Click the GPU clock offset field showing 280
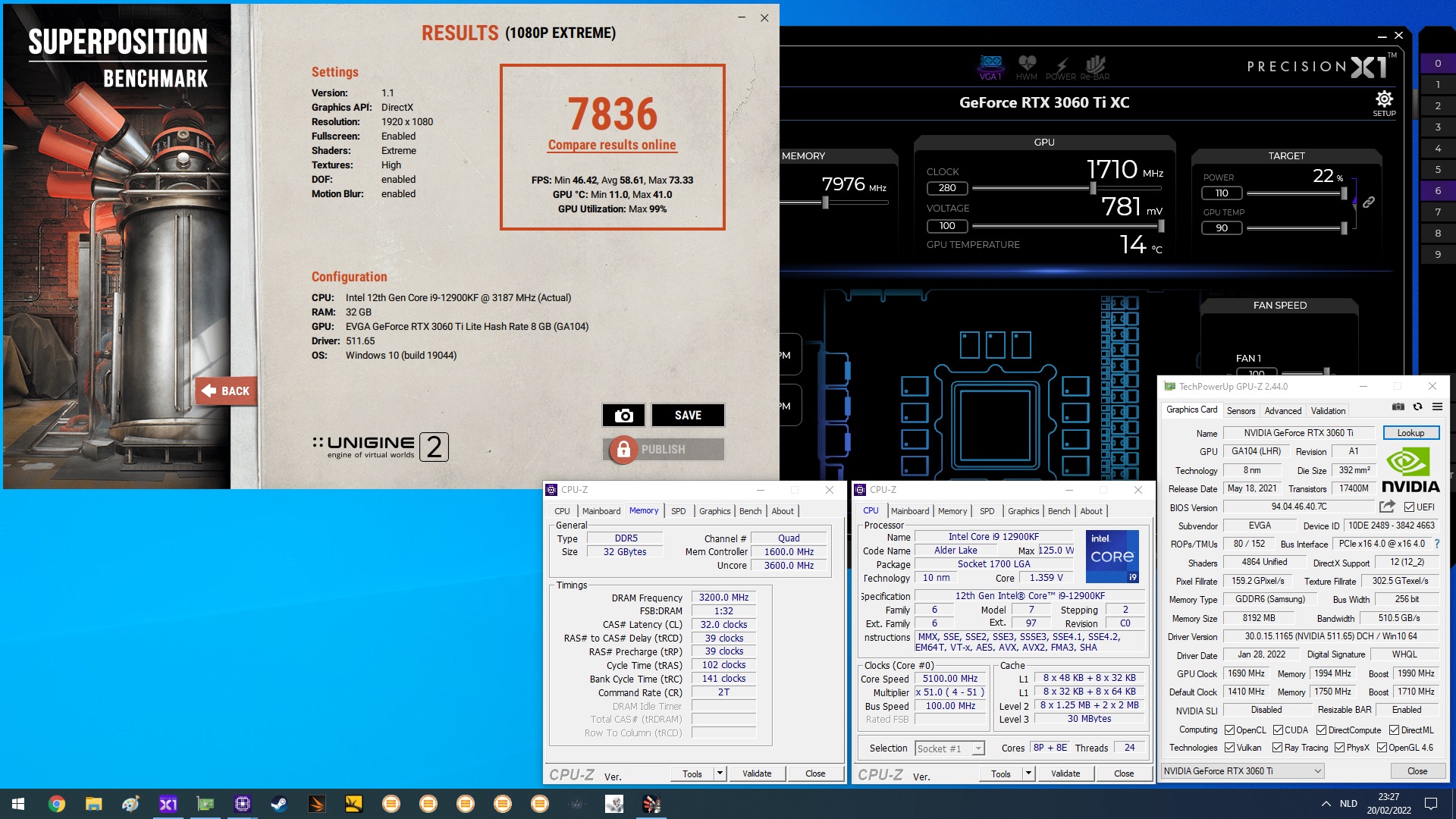 [x=947, y=188]
